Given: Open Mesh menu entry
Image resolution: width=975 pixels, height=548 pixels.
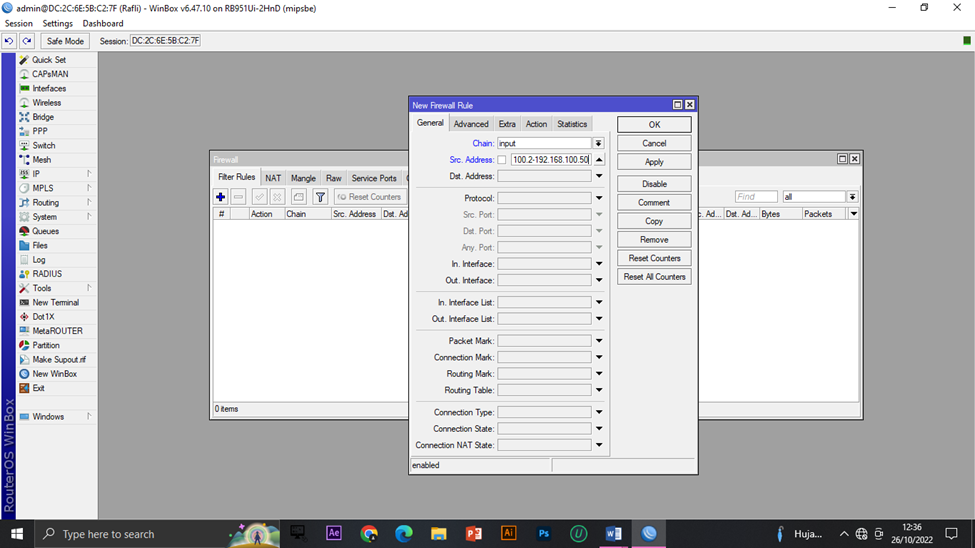Looking at the screenshot, I should pos(42,160).
